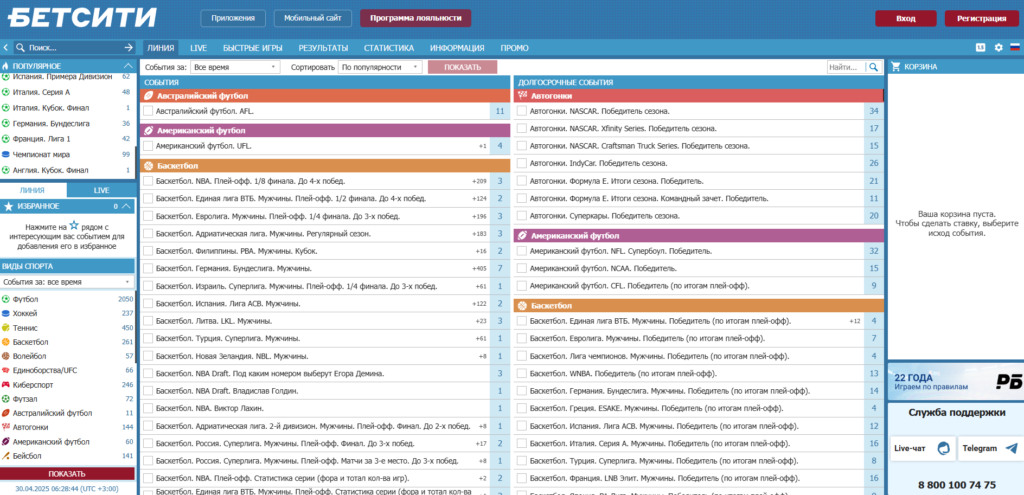The image size is (1024, 495).
Task: Click the odds format icon
Action: pyautogui.click(x=980, y=48)
